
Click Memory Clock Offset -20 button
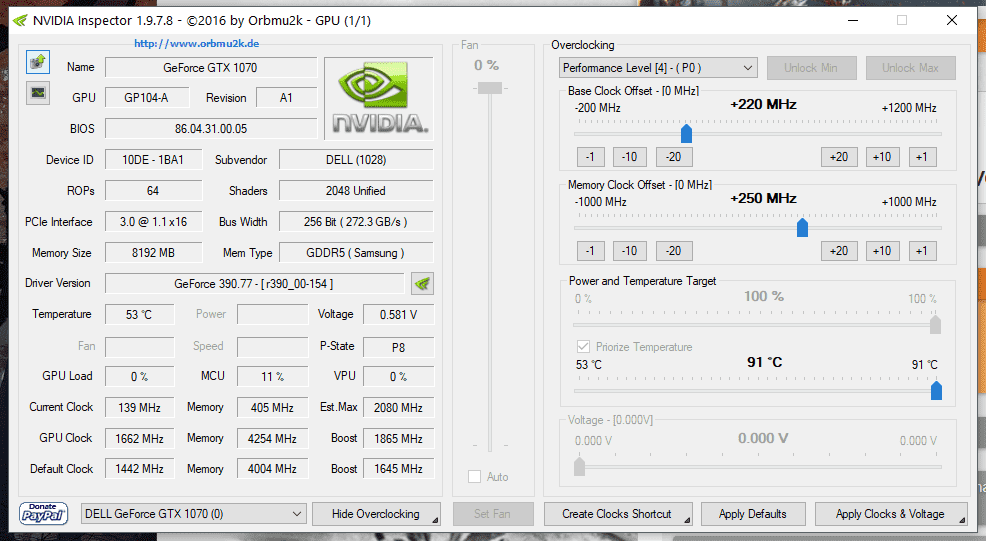[674, 251]
